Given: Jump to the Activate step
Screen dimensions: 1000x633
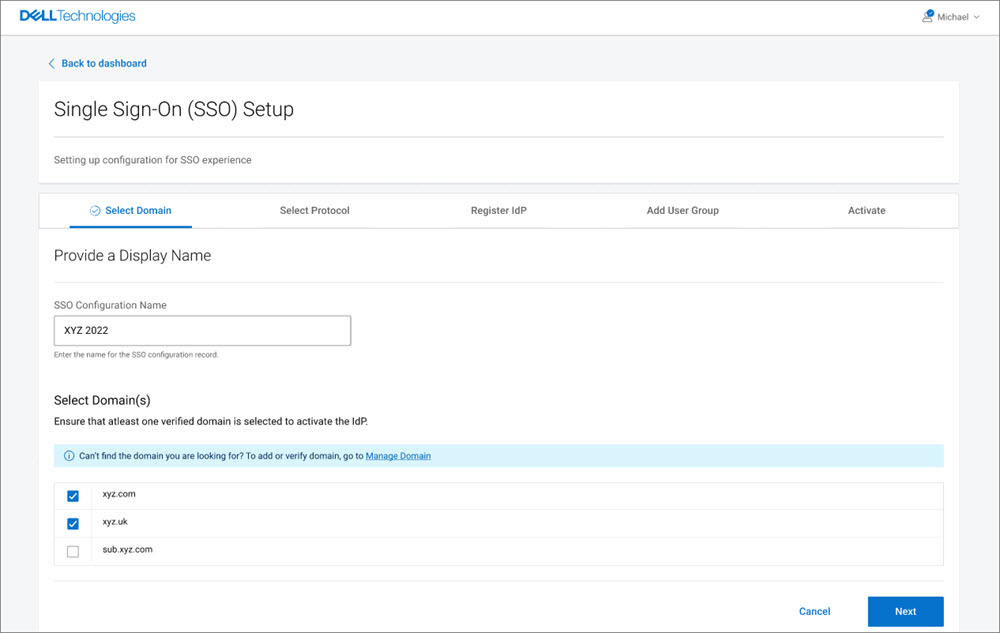Looking at the screenshot, I should (x=866, y=210).
